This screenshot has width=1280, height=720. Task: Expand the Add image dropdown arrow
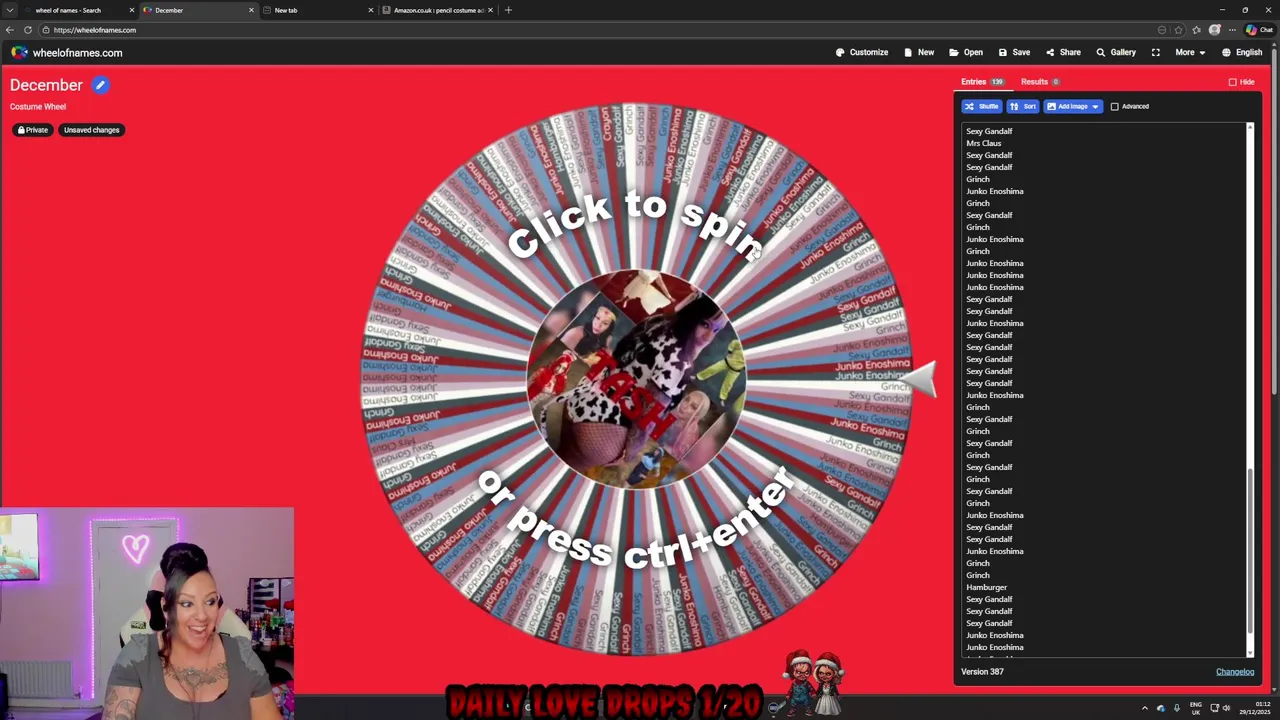1095,106
